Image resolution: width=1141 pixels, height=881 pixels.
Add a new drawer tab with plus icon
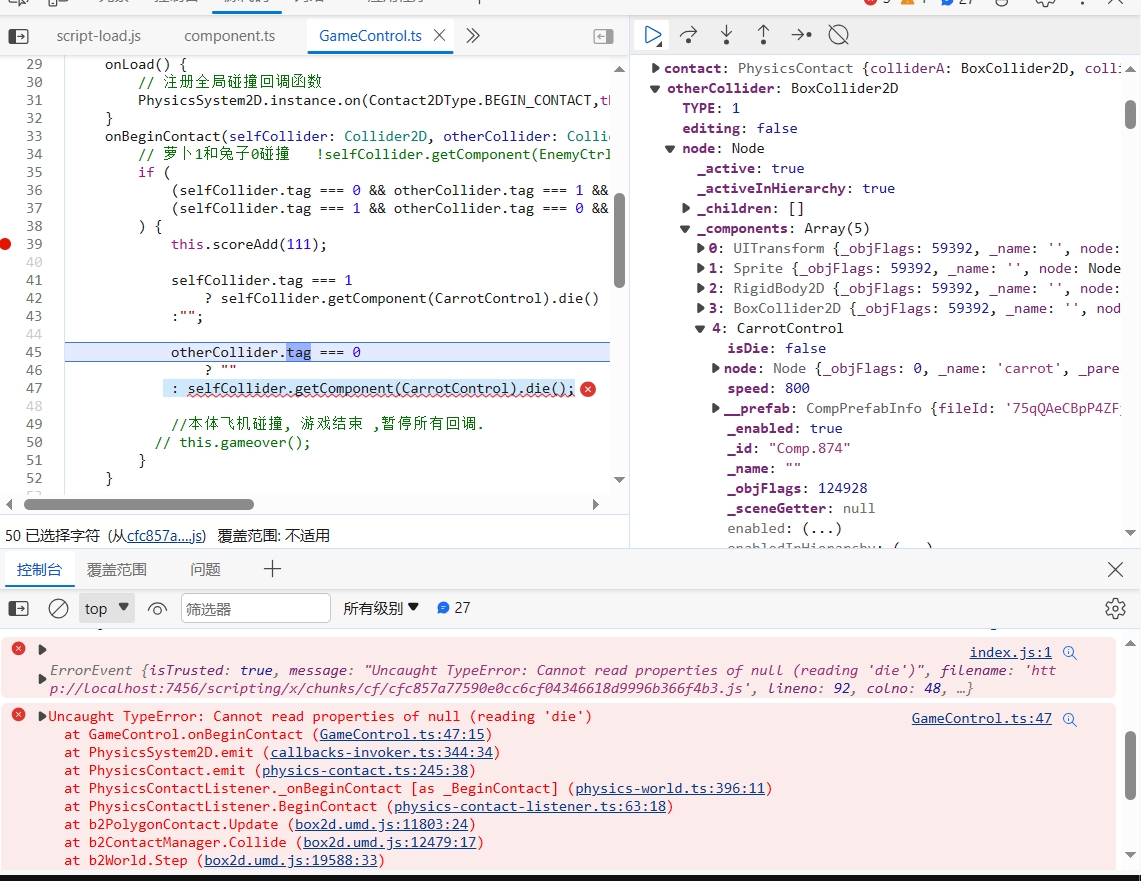(272, 569)
